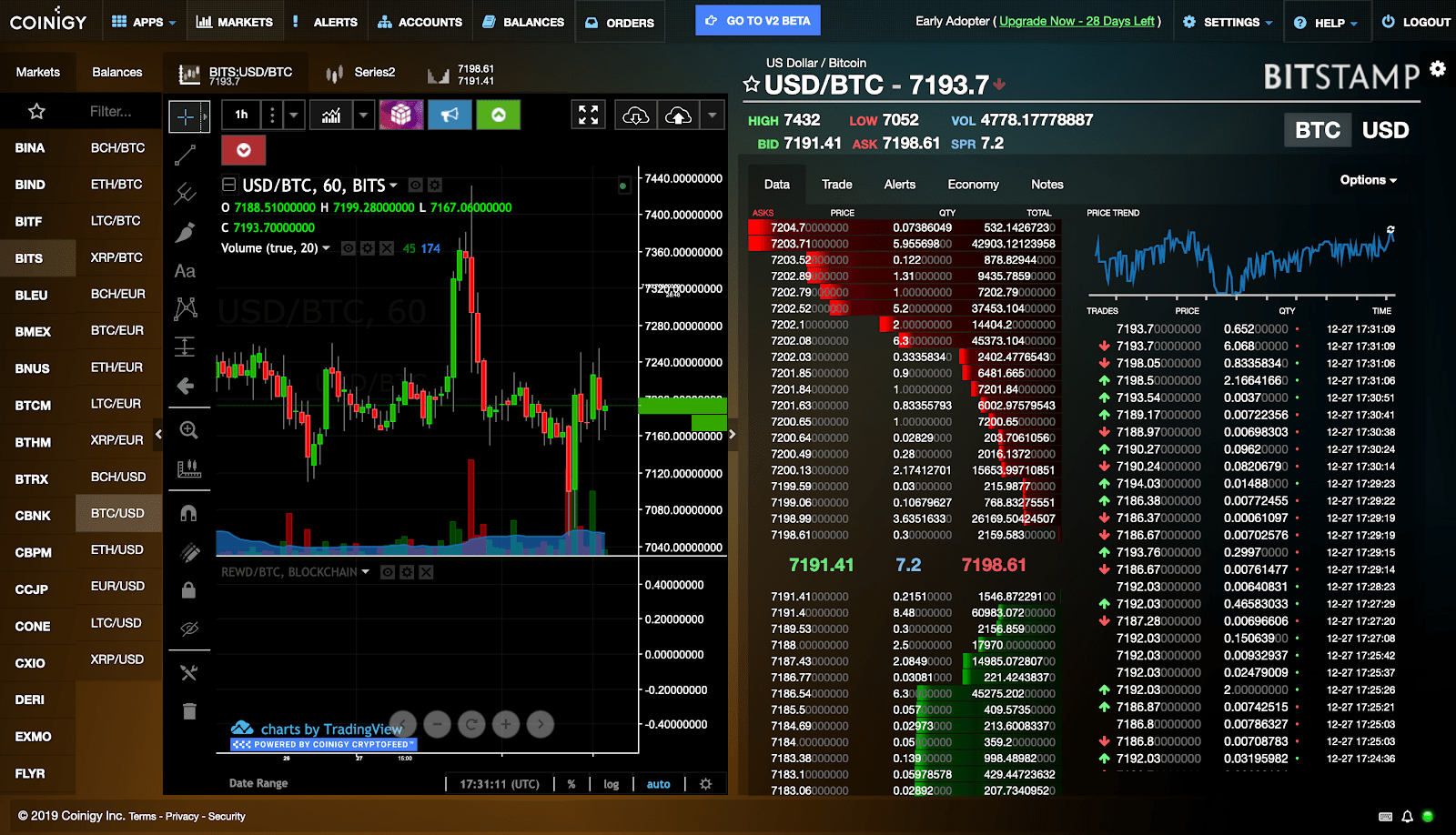Open Bitstamp exchange settings gear
Image resolution: width=1456 pixels, height=835 pixels.
tap(1438, 68)
